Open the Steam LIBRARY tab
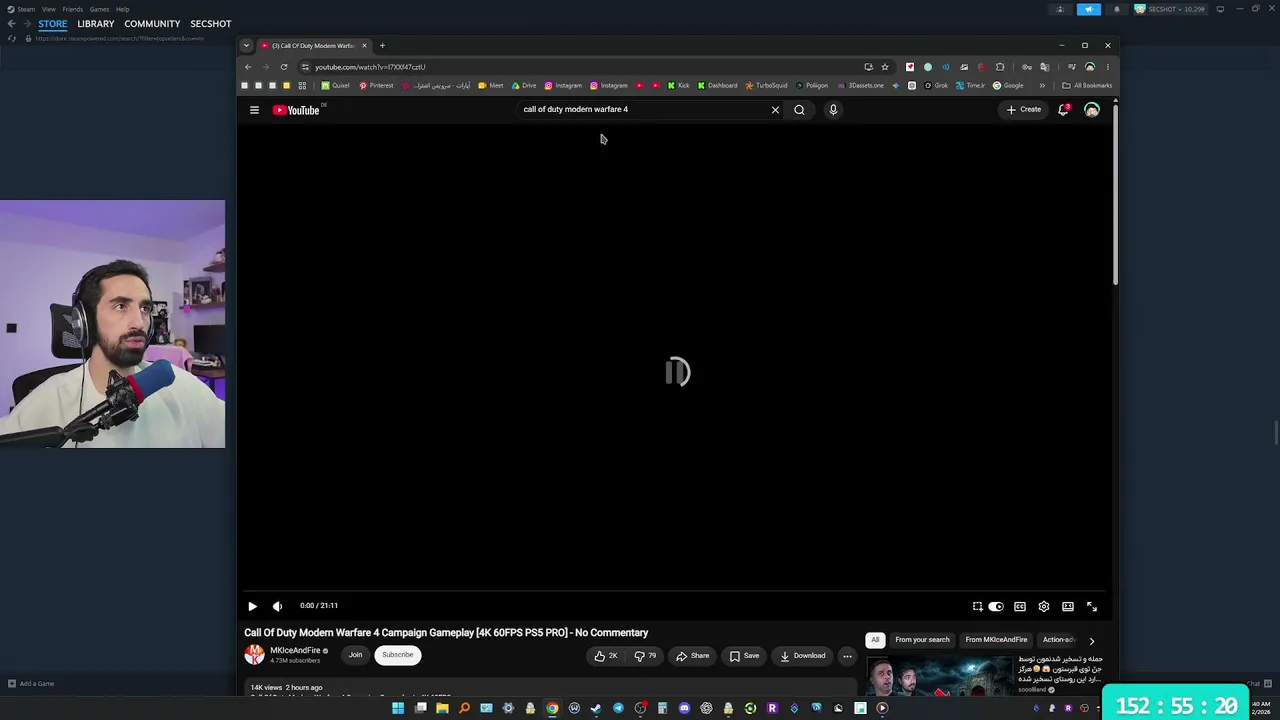The image size is (1280, 720). pyautogui.click(x=96, y=24)
